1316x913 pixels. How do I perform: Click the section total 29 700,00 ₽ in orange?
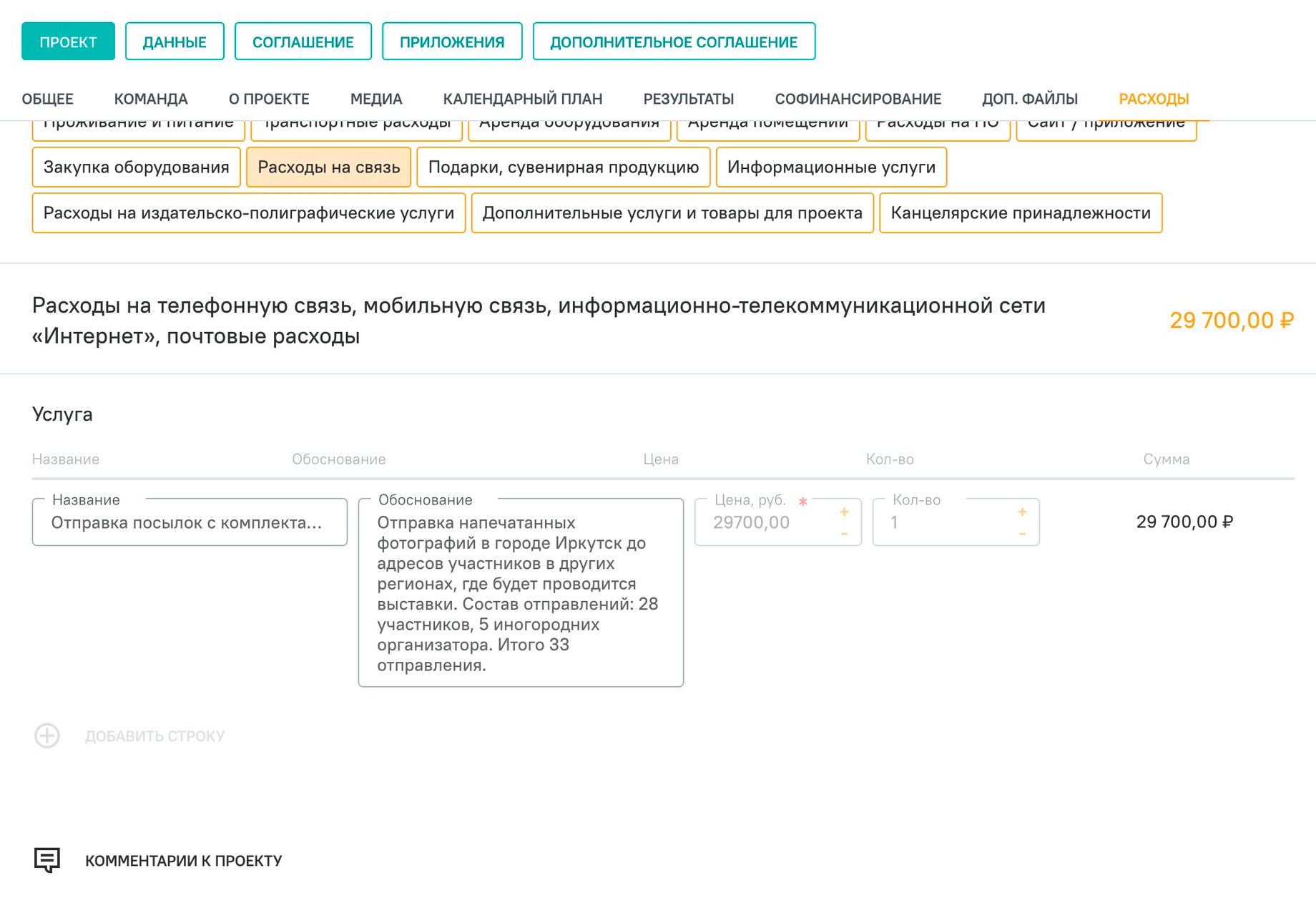[x=1232, y=320]
